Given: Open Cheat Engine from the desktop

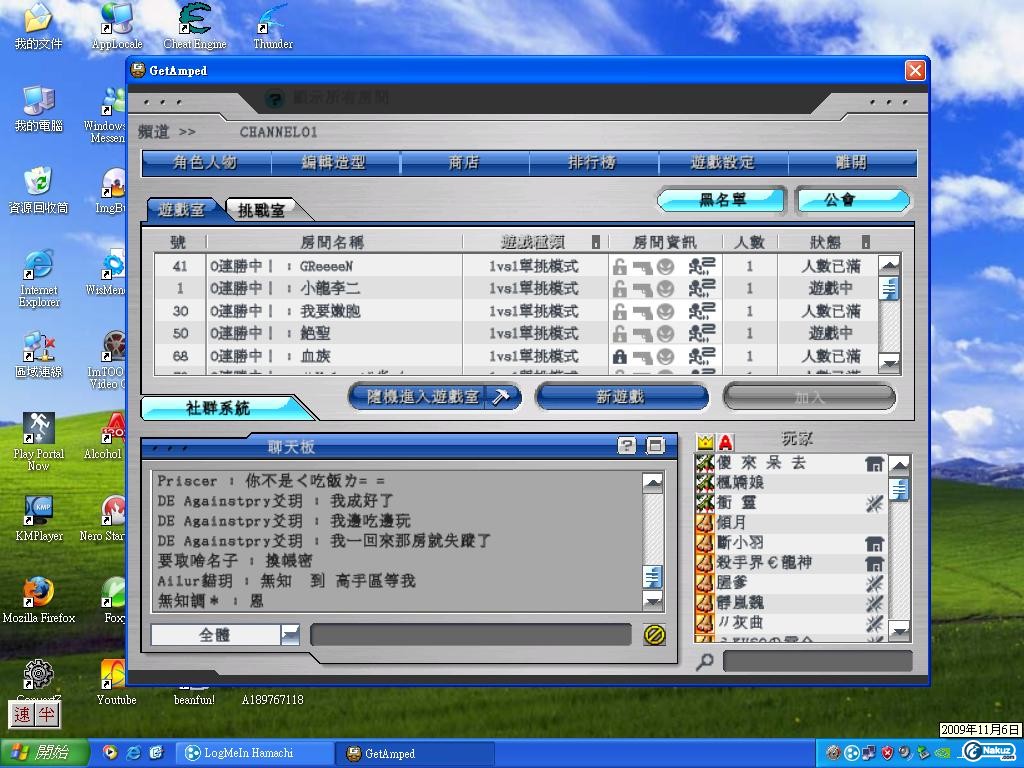Looking at the screenshot, I should pyautogui.click(x=195, y=26).
